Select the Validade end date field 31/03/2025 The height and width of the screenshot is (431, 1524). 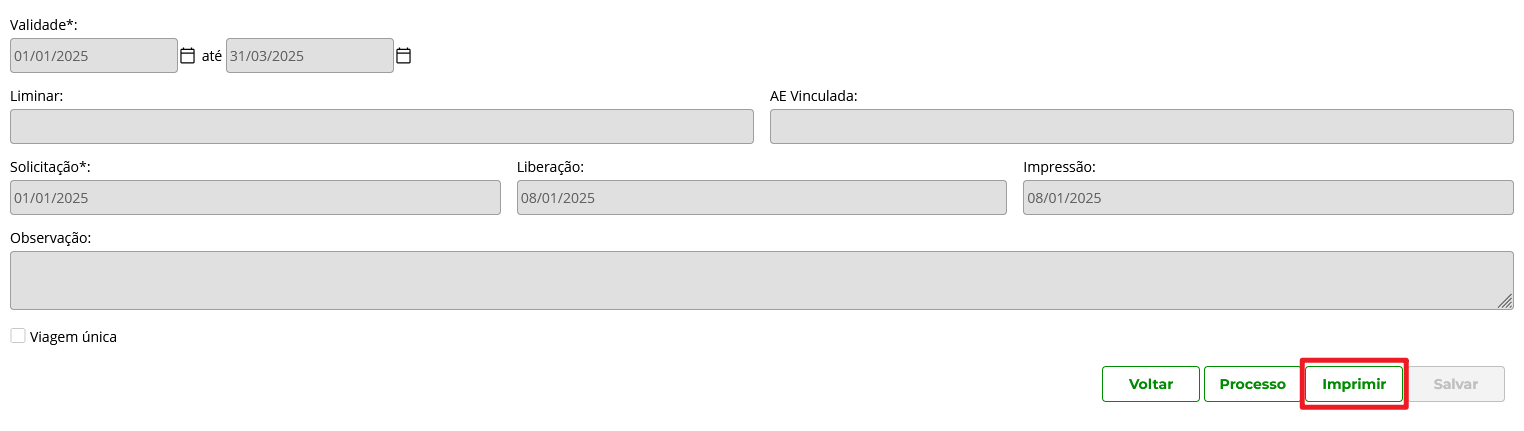coord(309,56)
